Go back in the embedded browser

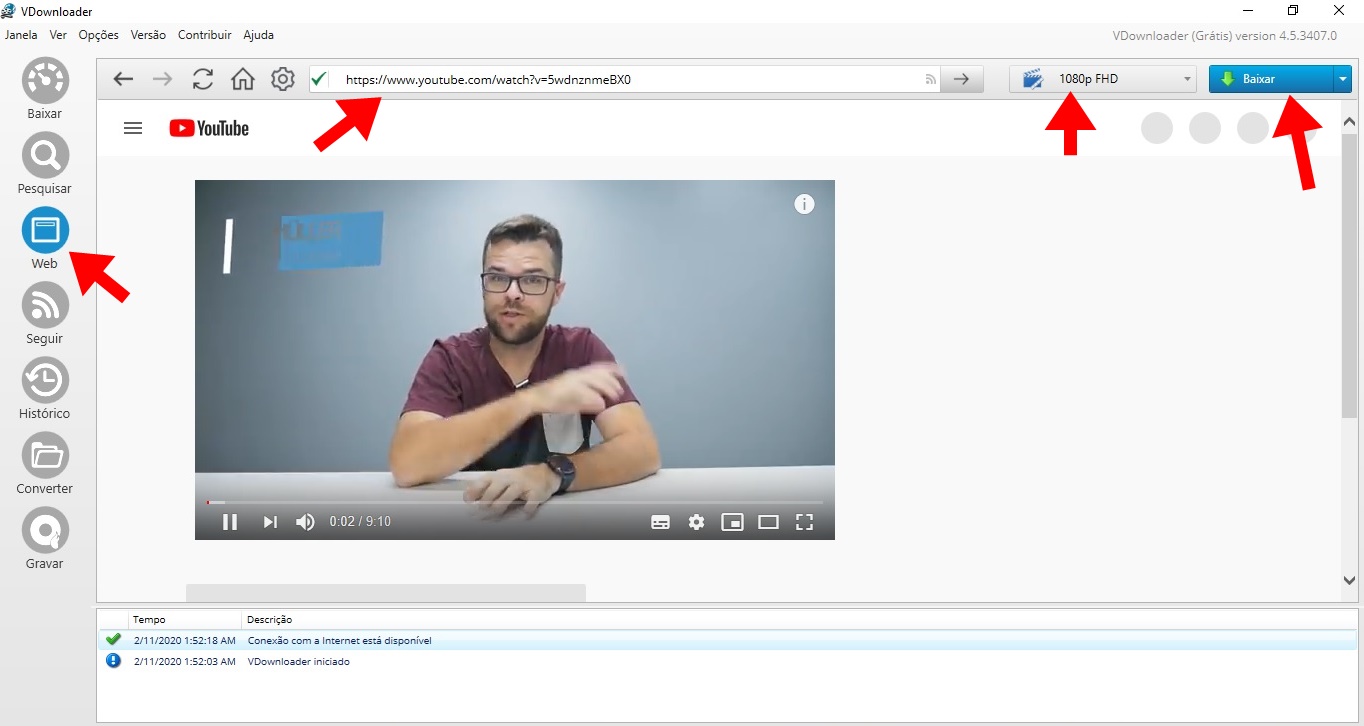[x=123, y=79]
